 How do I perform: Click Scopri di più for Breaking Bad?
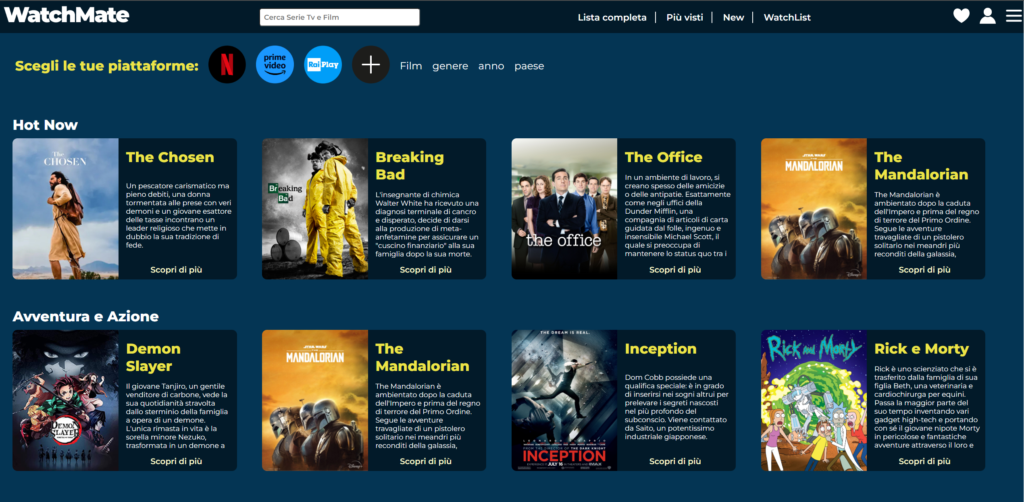point(426,270)
